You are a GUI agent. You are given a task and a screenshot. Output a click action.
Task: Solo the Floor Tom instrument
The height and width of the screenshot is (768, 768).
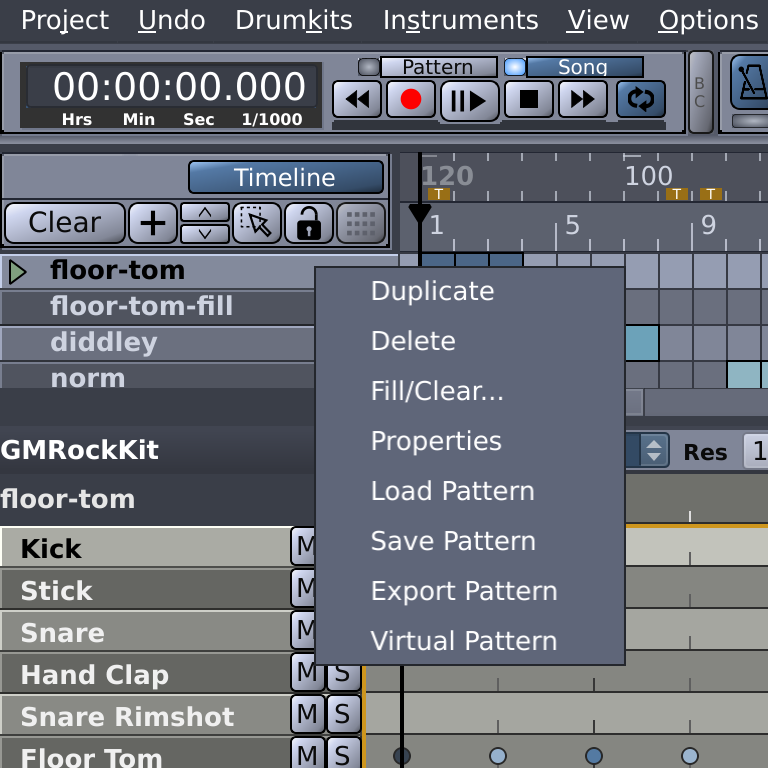(x=344, y=753)
